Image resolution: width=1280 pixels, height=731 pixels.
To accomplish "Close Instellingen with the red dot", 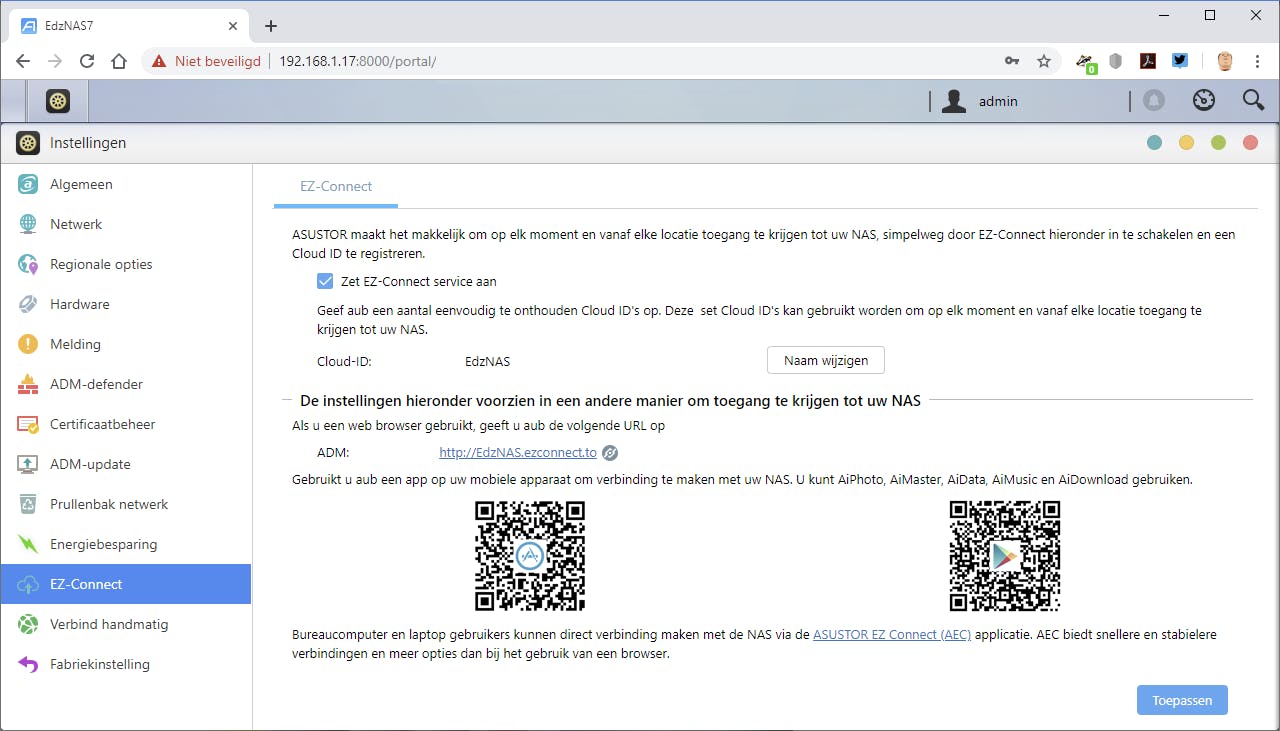I will tap(1250, 143).
